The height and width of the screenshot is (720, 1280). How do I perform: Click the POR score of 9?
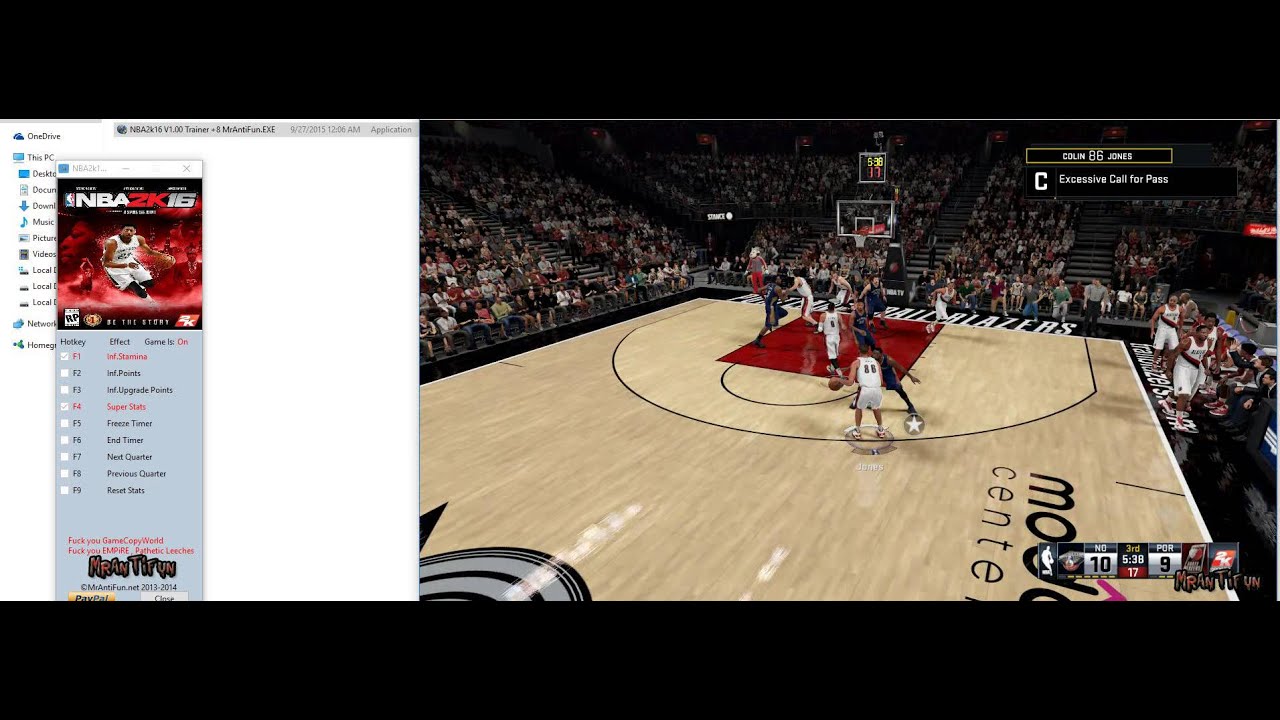tap(1164, 565)
